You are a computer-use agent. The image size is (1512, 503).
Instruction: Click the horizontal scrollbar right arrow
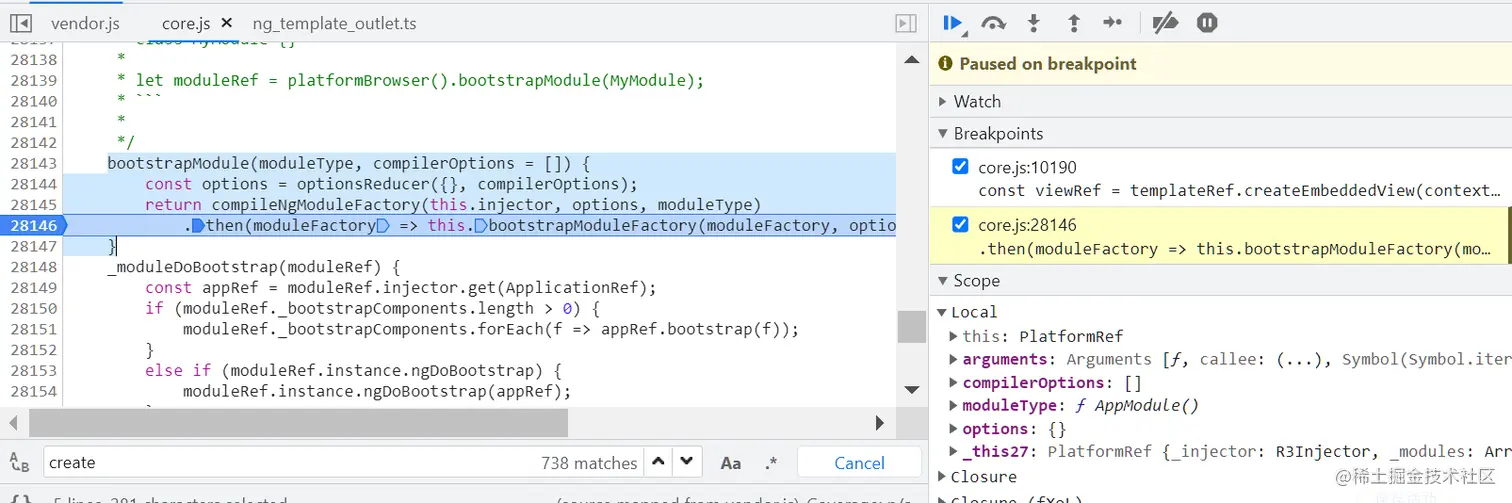point(880,423)
